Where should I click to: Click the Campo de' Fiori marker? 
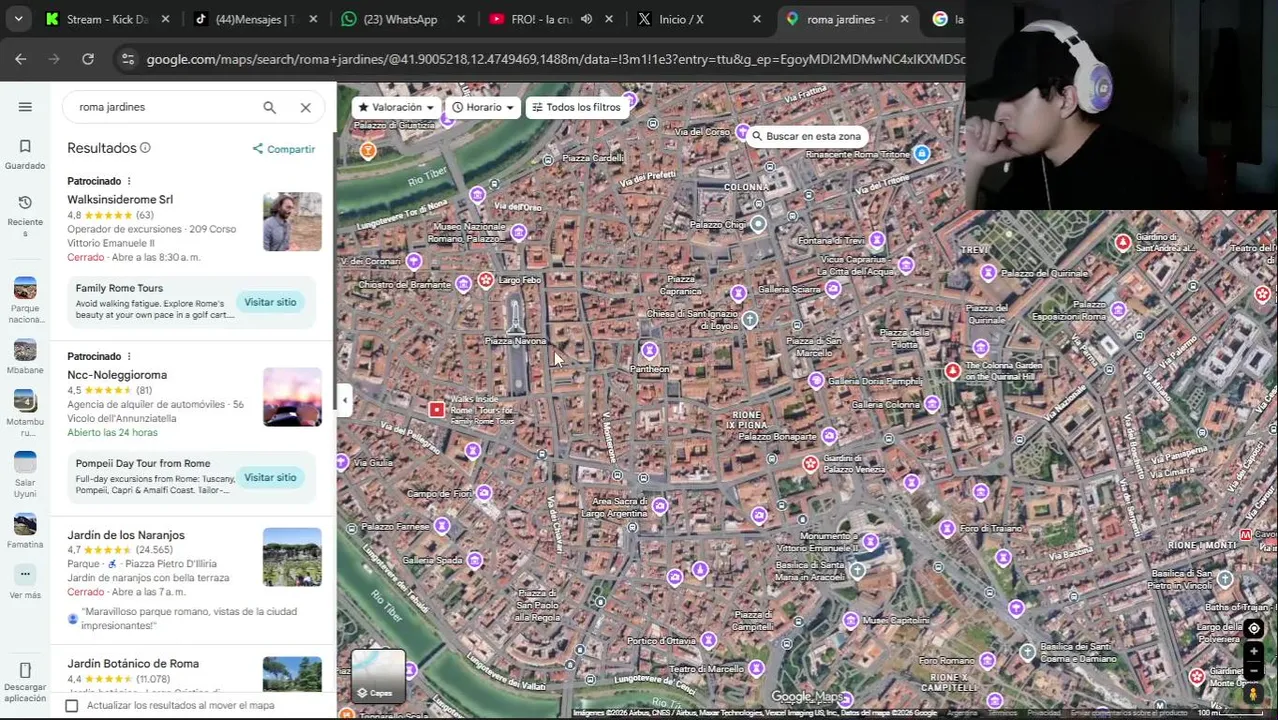click(484, 492)
